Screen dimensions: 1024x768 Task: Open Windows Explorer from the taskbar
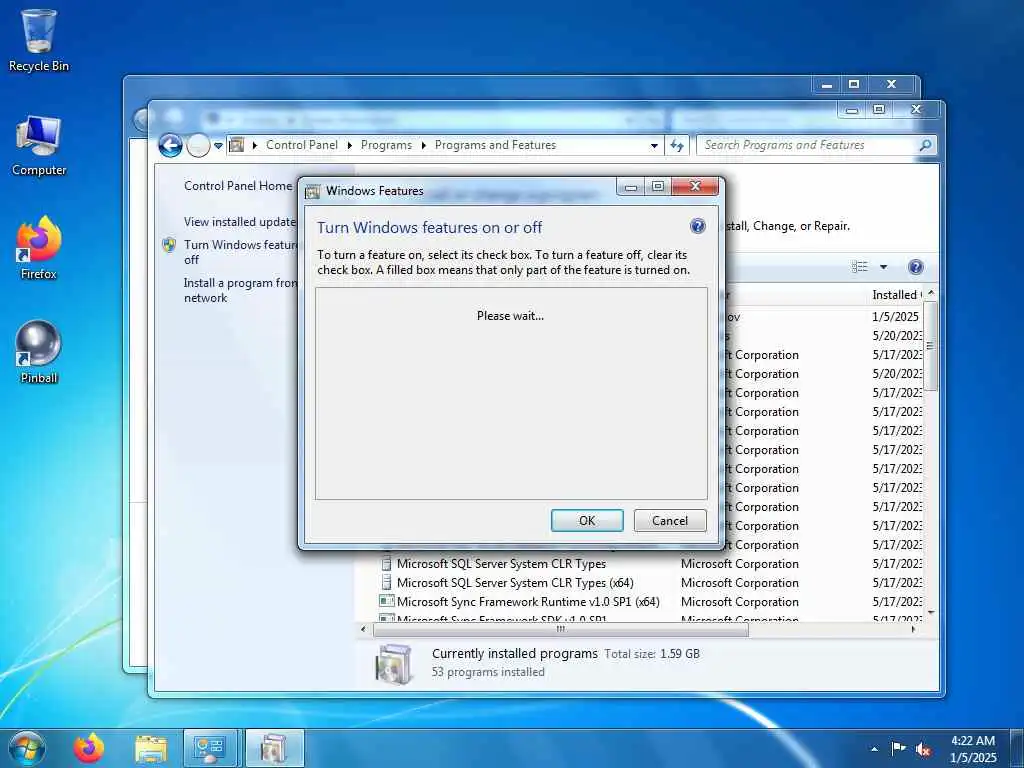(151, 748)
